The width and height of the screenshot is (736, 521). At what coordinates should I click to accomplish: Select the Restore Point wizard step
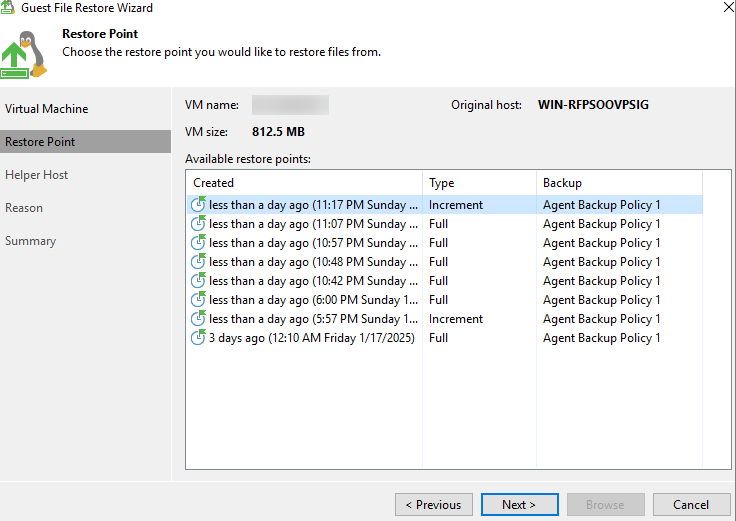click(x=40, y=142)
